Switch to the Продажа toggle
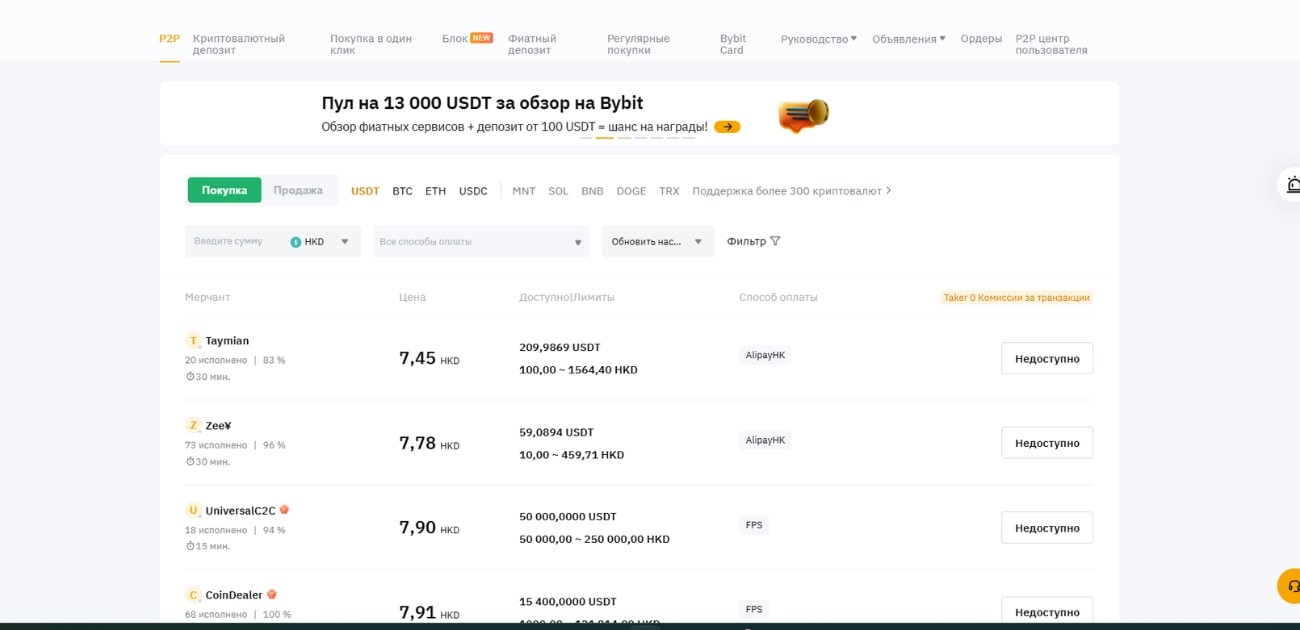 (298, 190)
